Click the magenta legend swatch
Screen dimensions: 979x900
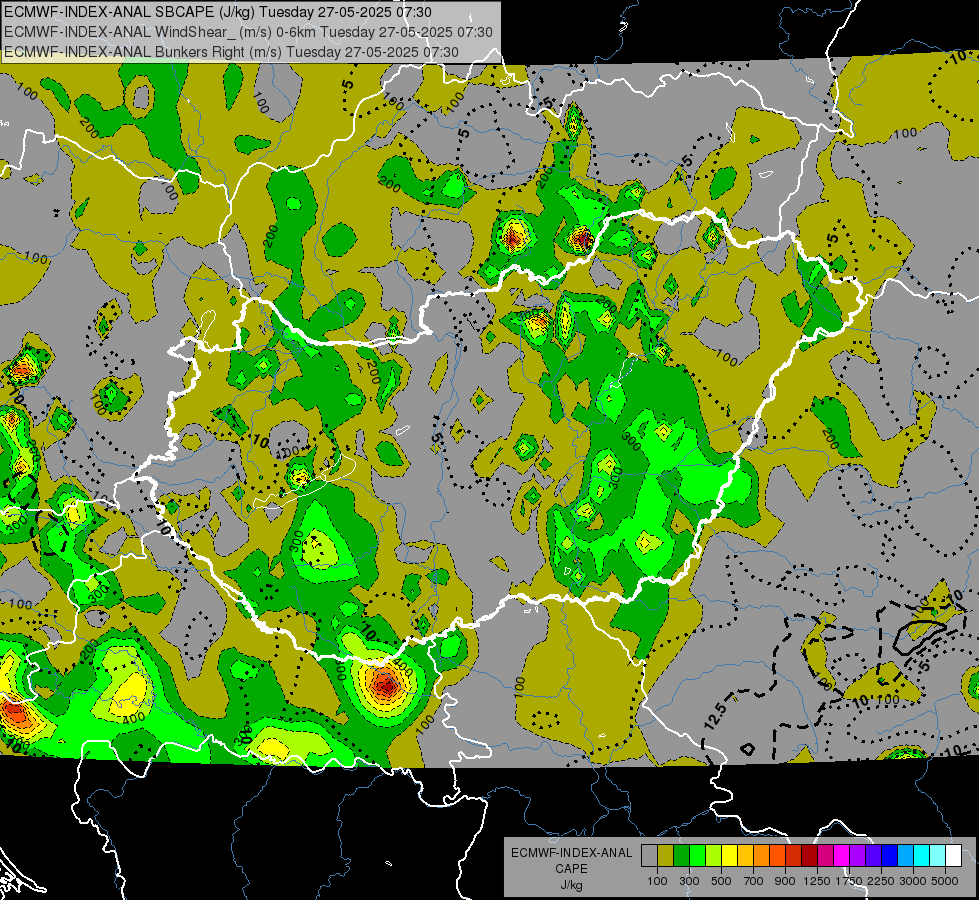(x=842, y=856)
